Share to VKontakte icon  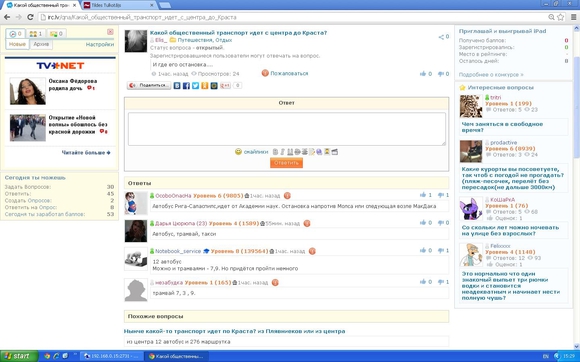click(177, 85)
